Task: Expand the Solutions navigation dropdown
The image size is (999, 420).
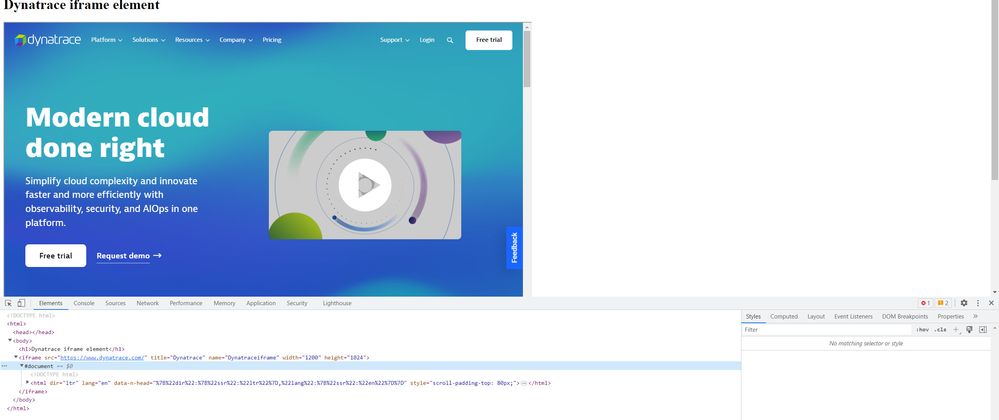Action: pos(148,40)
